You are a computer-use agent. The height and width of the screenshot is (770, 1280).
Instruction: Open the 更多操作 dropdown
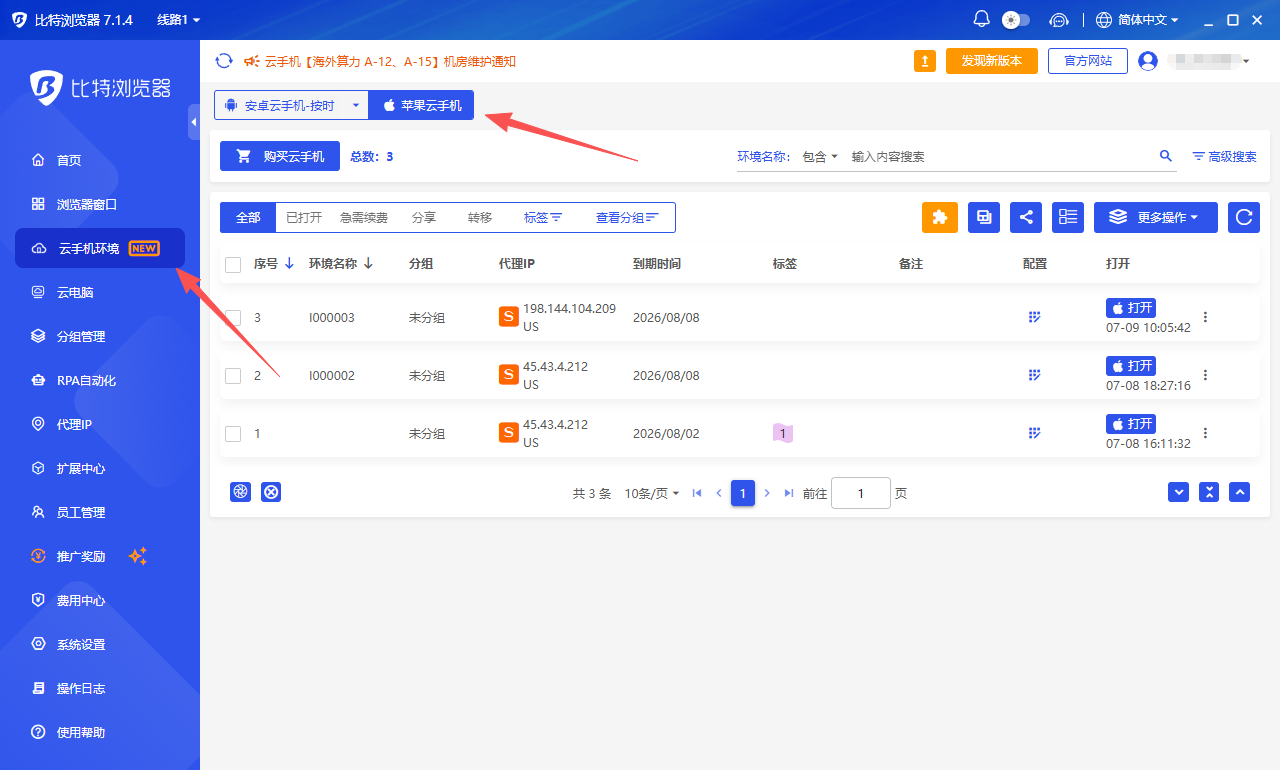[x=1156, y=217]
